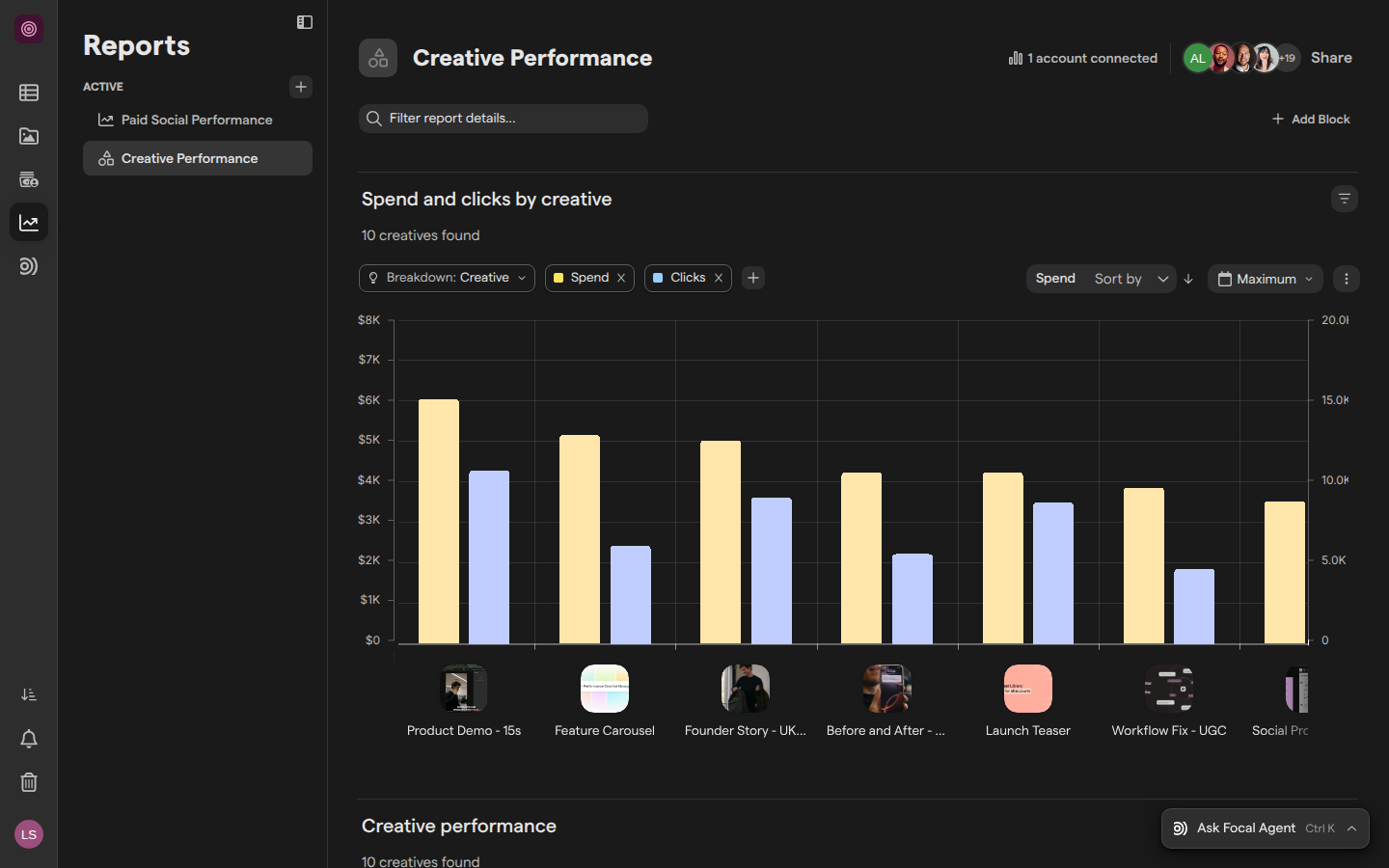The image size is (1389, 868).
Task: Open the Focal Agent icon in left rail
Action: (x=29, y=266)
